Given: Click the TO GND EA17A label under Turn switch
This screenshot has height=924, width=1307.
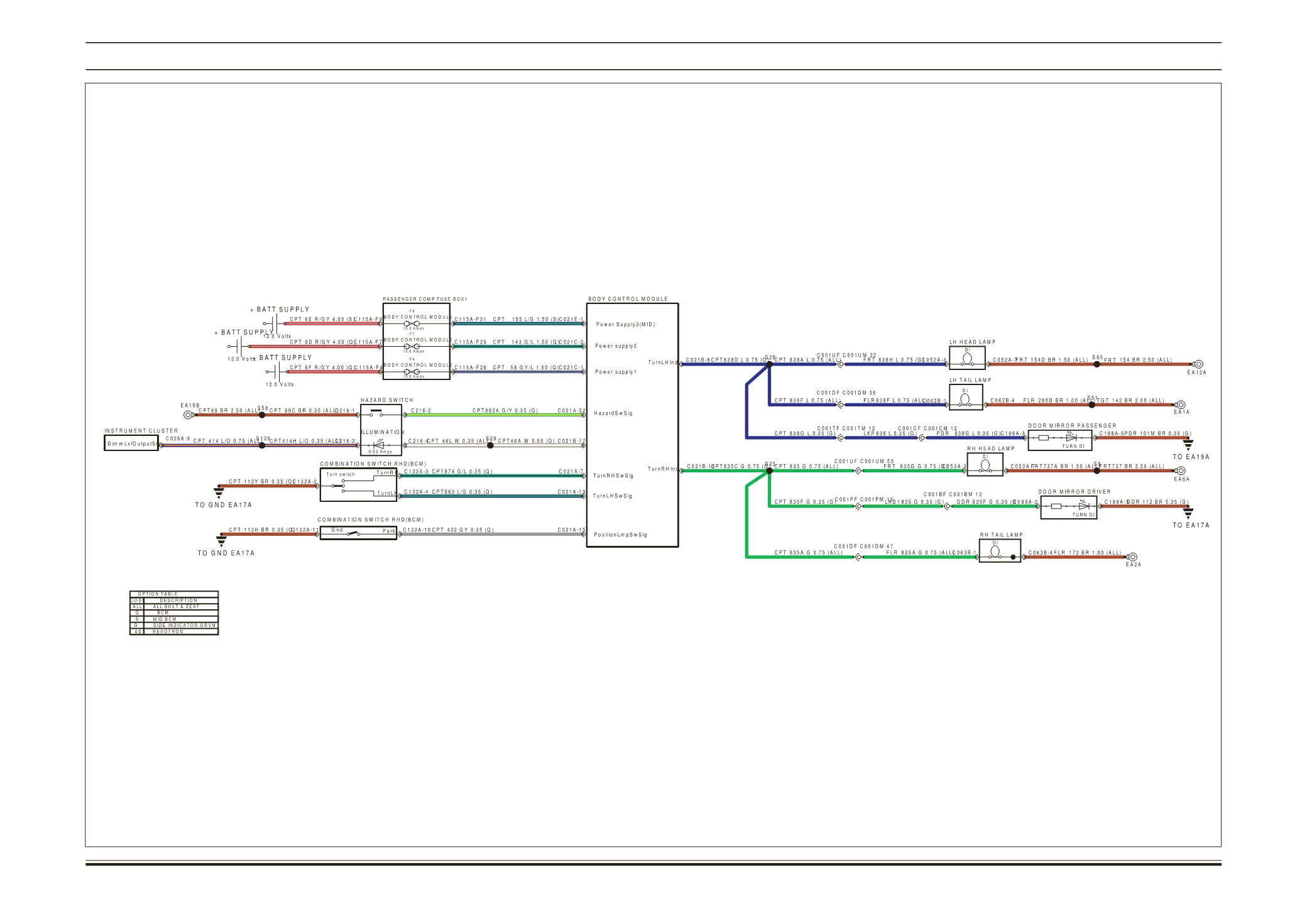Looking at the screenshot, I should 223,505.
